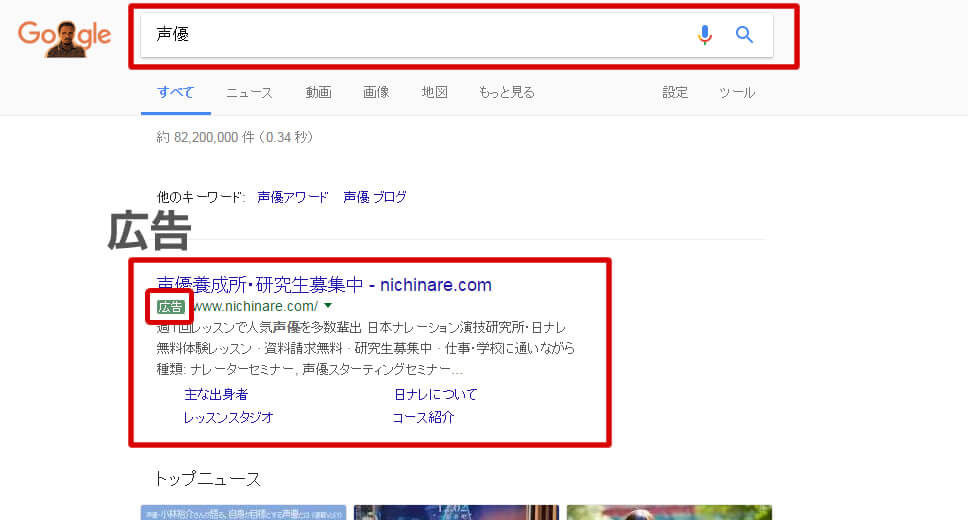Expand the もっと見る menu
968x520 pixels.
(x=507, y=93)
